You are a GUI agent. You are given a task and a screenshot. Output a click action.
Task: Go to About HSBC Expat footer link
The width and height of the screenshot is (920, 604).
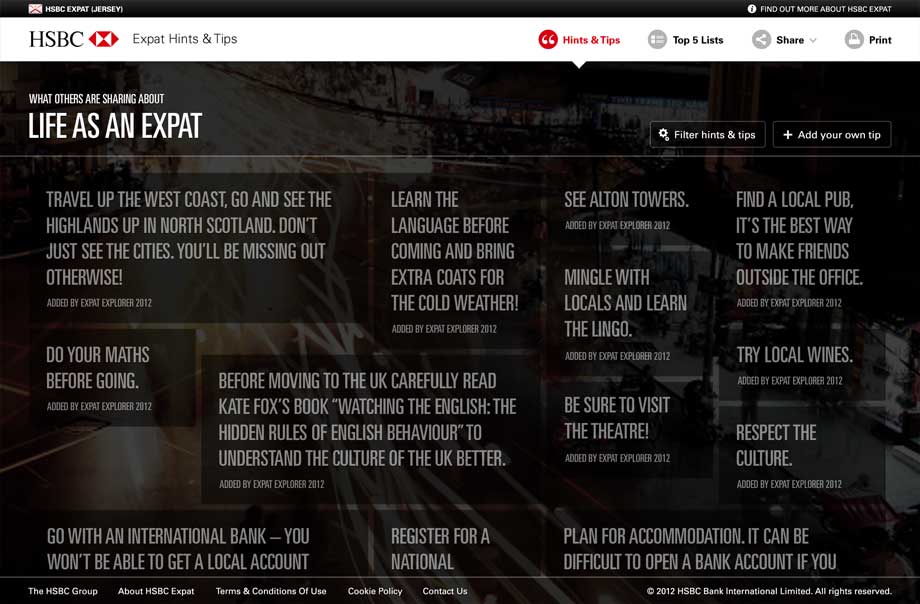tap(156, 591)
